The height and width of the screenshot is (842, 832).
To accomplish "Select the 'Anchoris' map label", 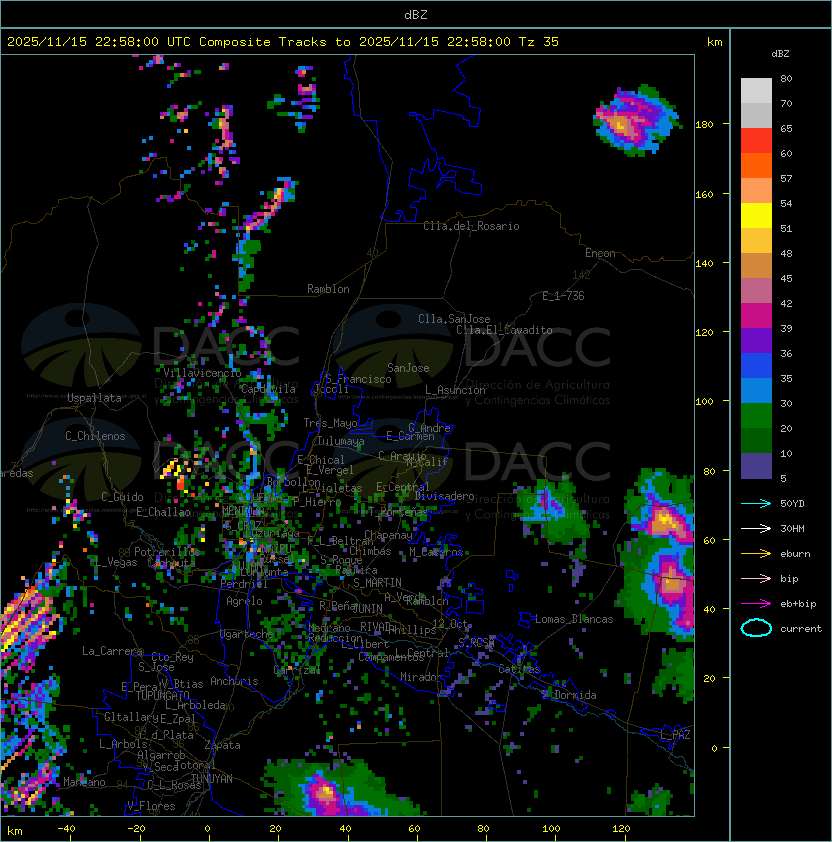I will (x=234, y=681).
